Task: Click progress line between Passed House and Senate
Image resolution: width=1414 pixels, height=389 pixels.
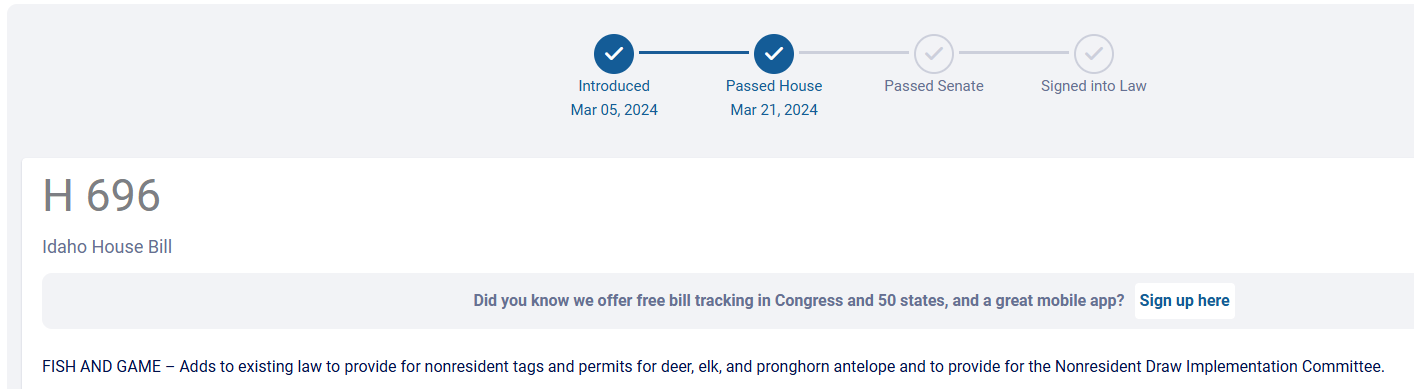Action: (854, 52)
